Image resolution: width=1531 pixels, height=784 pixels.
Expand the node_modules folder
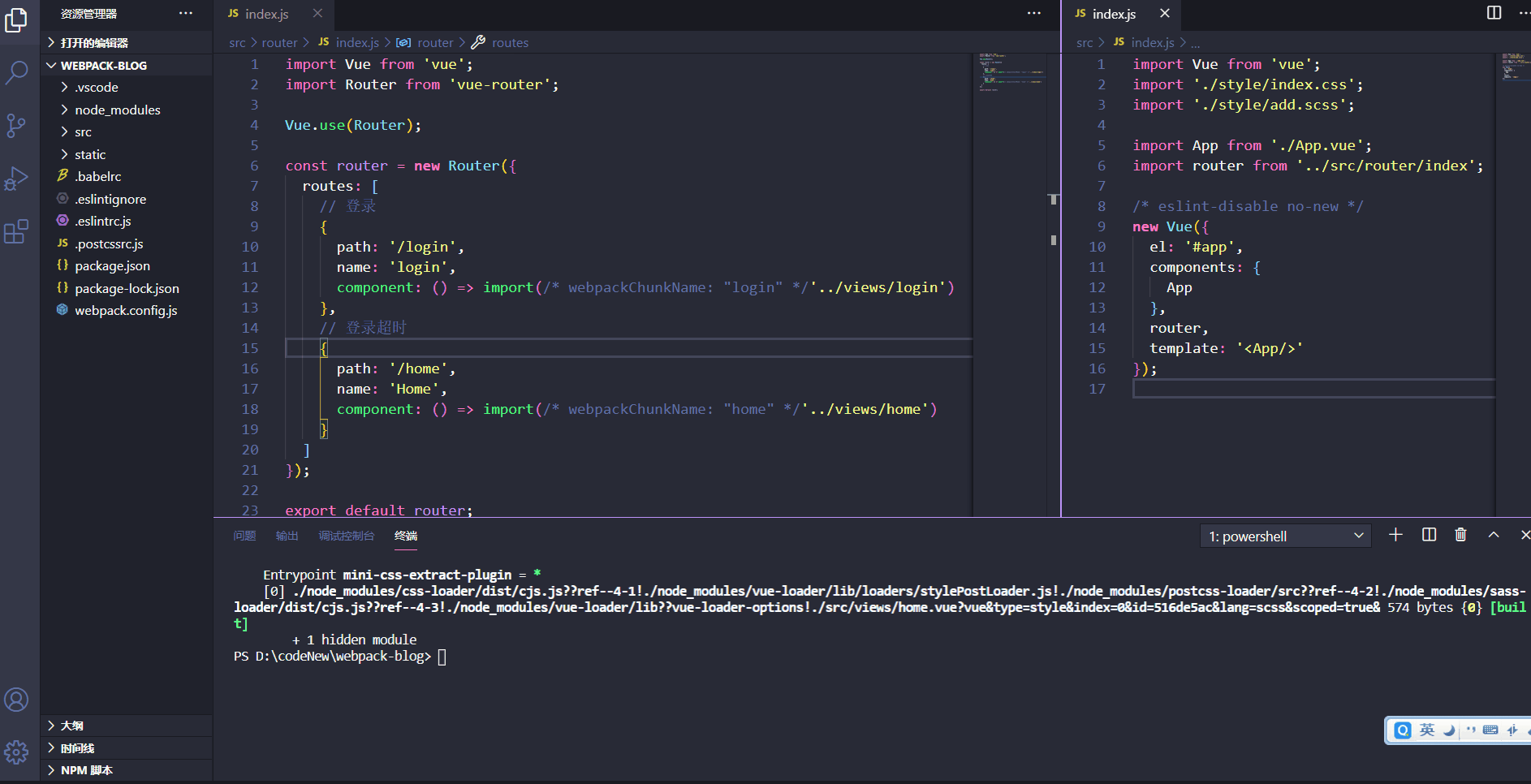(117, 109)
